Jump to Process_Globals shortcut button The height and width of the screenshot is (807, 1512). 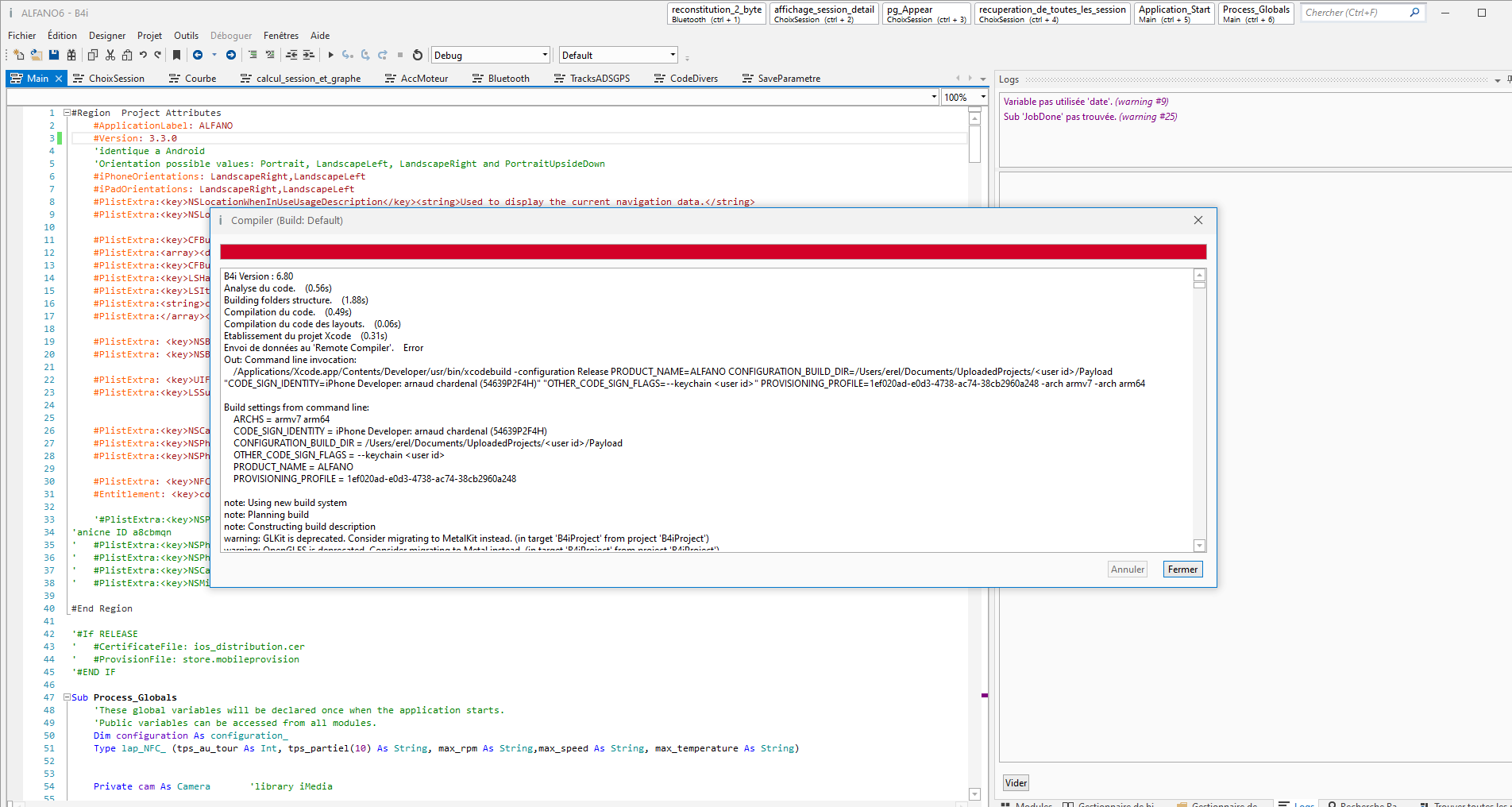[x=1256, y=14]
